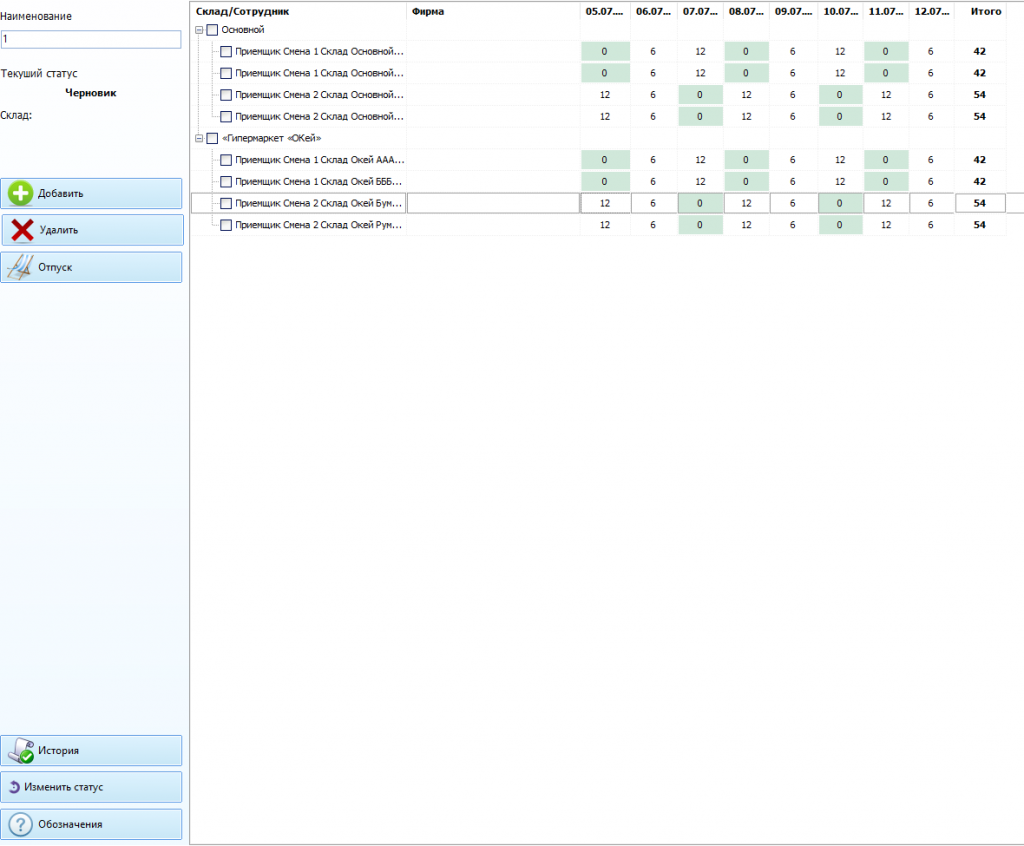Click the 06.07 date column header
Viewport: 1024px width, 846px height.
653,11
